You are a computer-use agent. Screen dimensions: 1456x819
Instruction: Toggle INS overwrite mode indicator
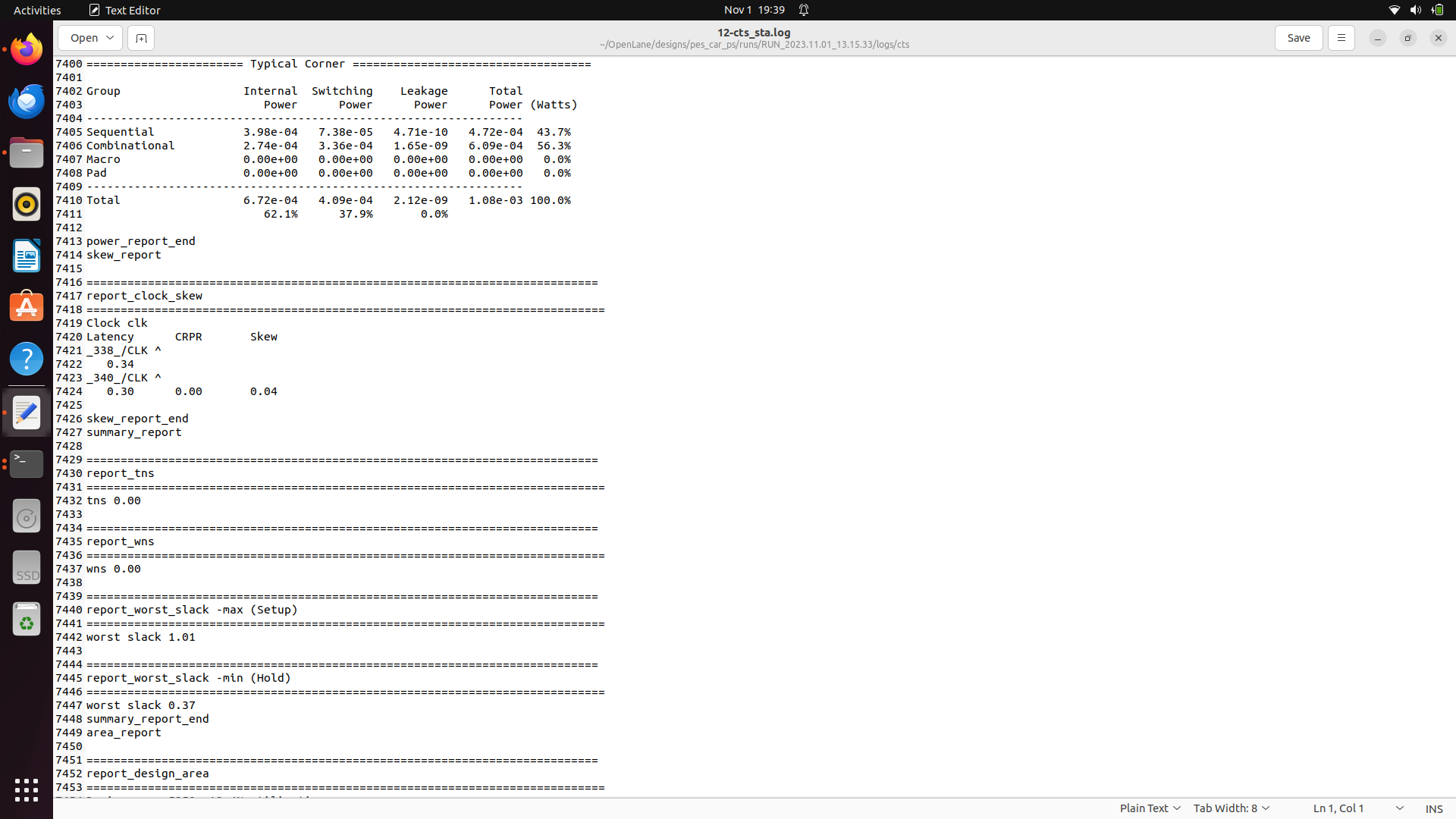coord(1433,808)
